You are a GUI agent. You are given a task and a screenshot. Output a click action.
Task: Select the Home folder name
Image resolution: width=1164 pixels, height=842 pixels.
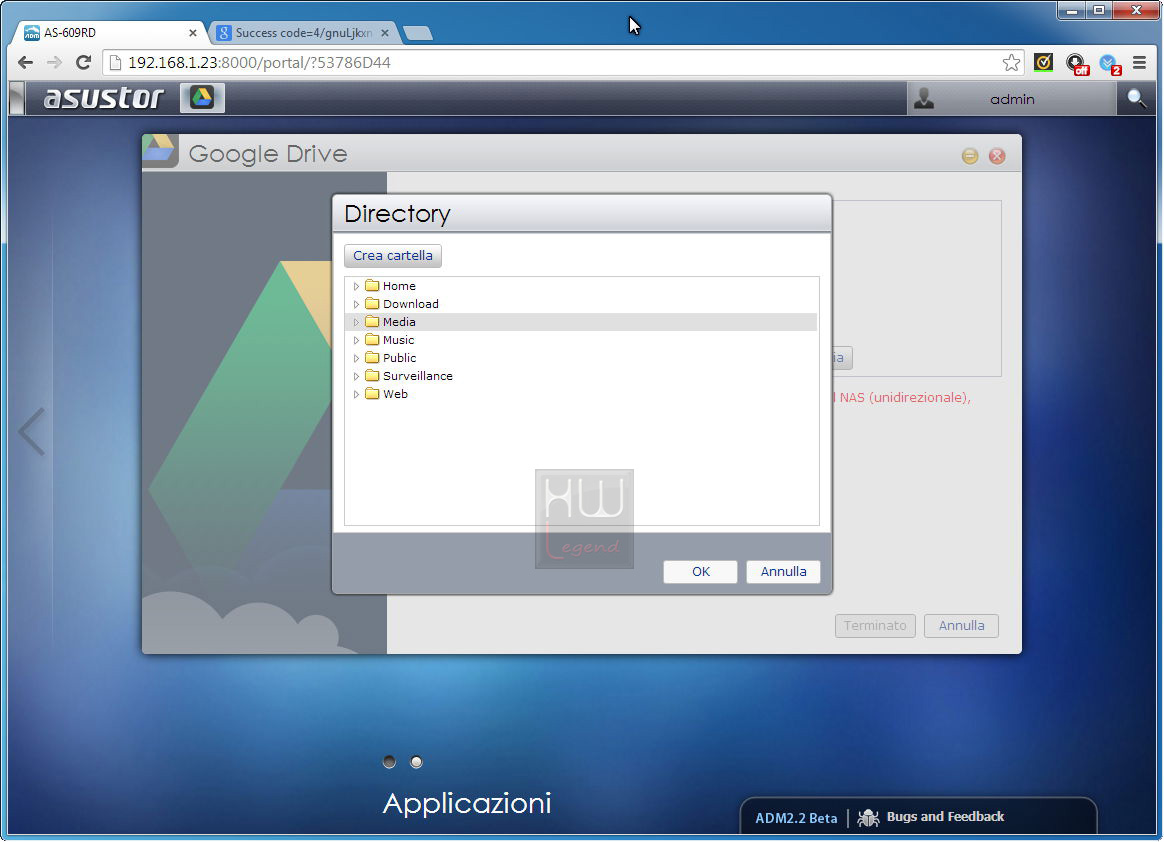pyautogui.click(x=399, y=286)
